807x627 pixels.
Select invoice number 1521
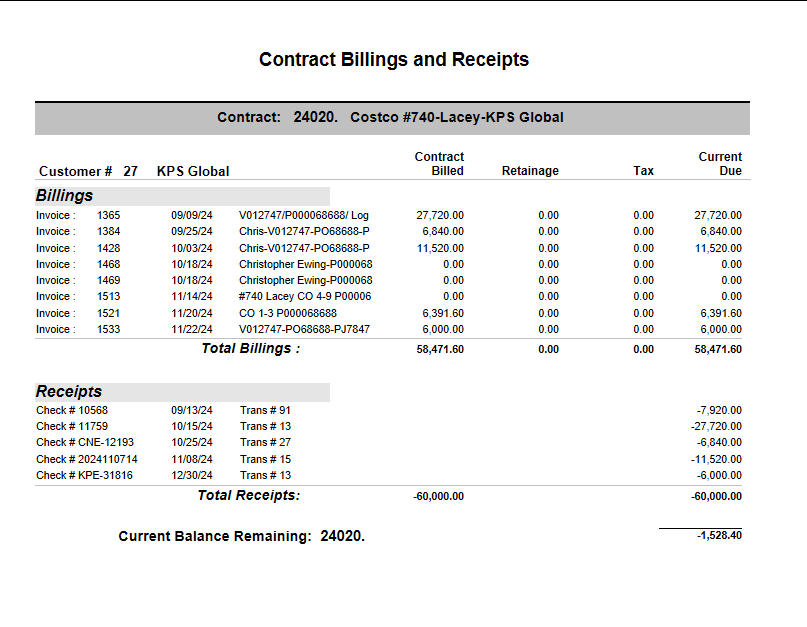[x=109, y=313]
